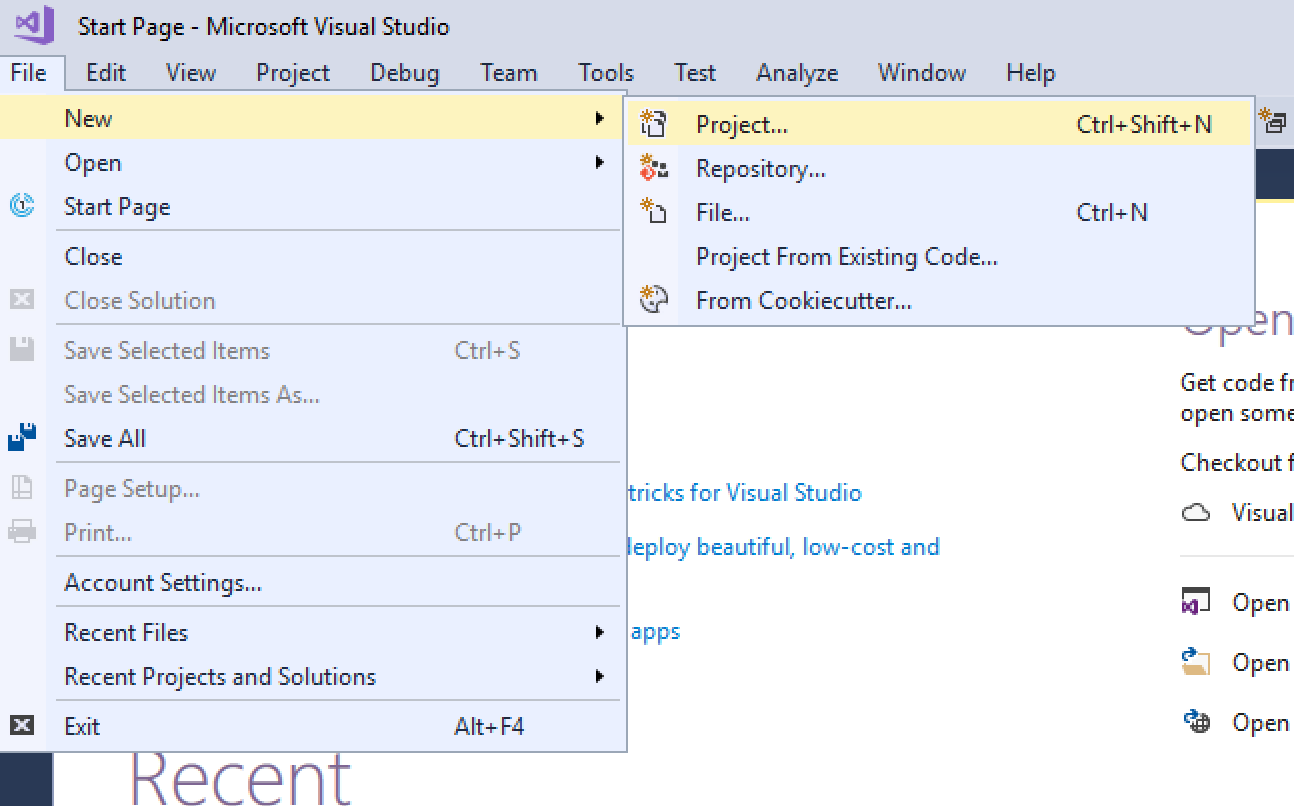The image size is (1294, 806).
Task: Open the Test menu
Action: click(695, 72)
